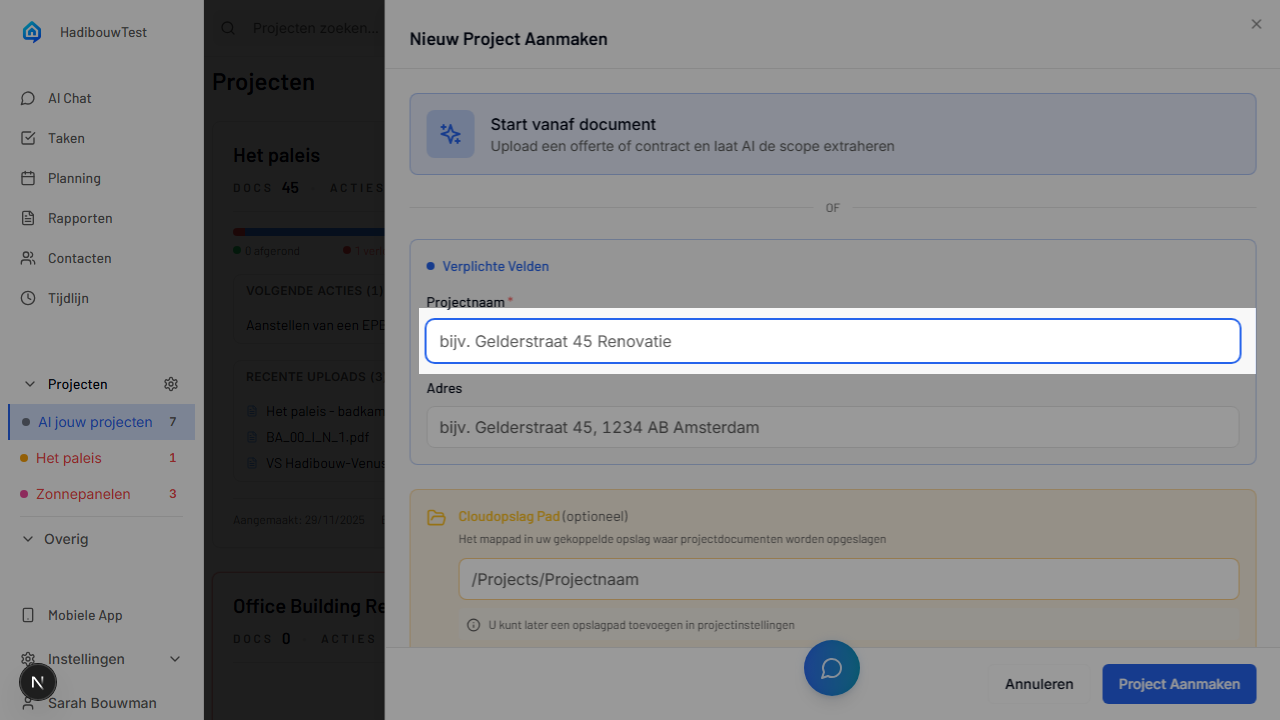The width and height of the screenshot is (1280, 720).
Task: Open the Instellingen dropdown chevron
Action: tap(175, 659)
